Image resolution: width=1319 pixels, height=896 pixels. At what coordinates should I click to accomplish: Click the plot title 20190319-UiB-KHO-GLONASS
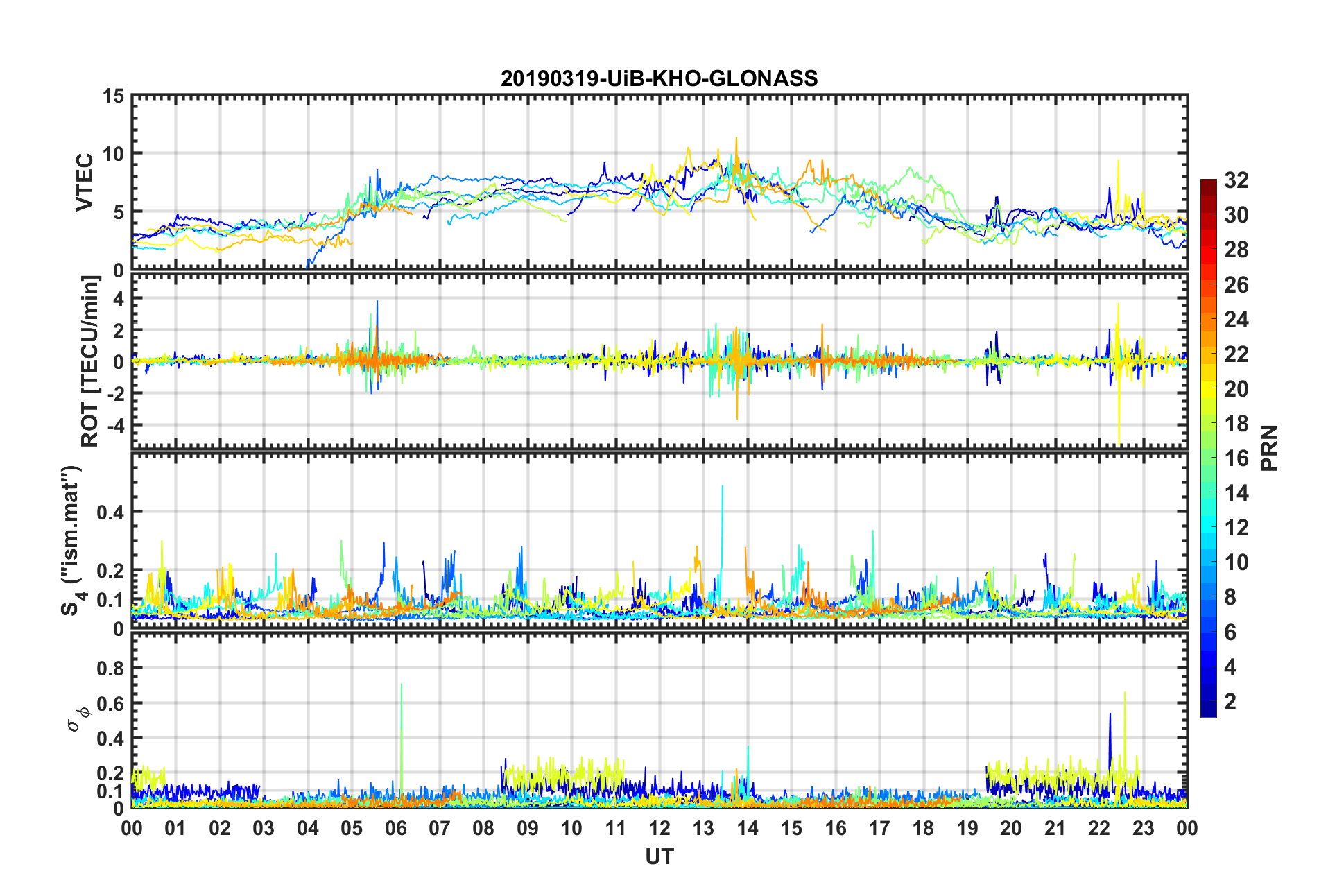click(x=659, y=78)
